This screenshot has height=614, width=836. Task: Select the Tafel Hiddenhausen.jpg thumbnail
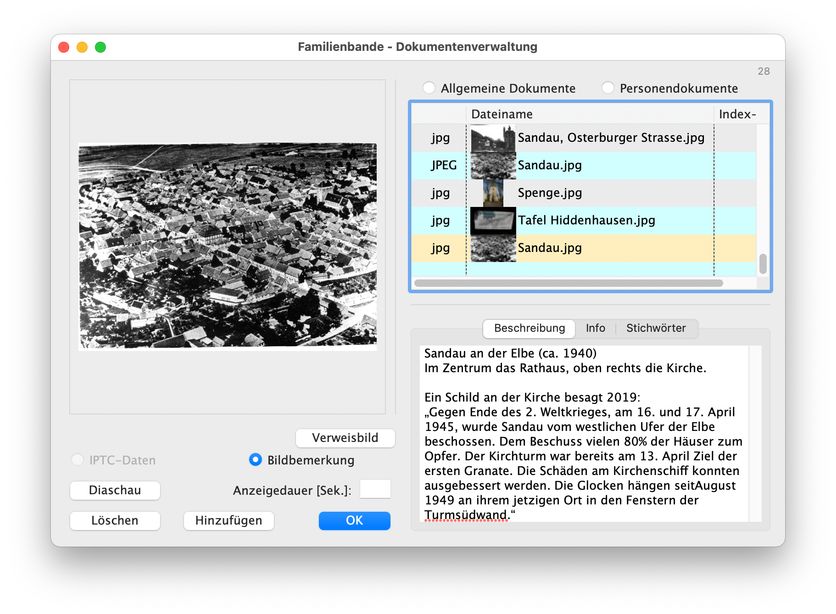coord(492,220)
